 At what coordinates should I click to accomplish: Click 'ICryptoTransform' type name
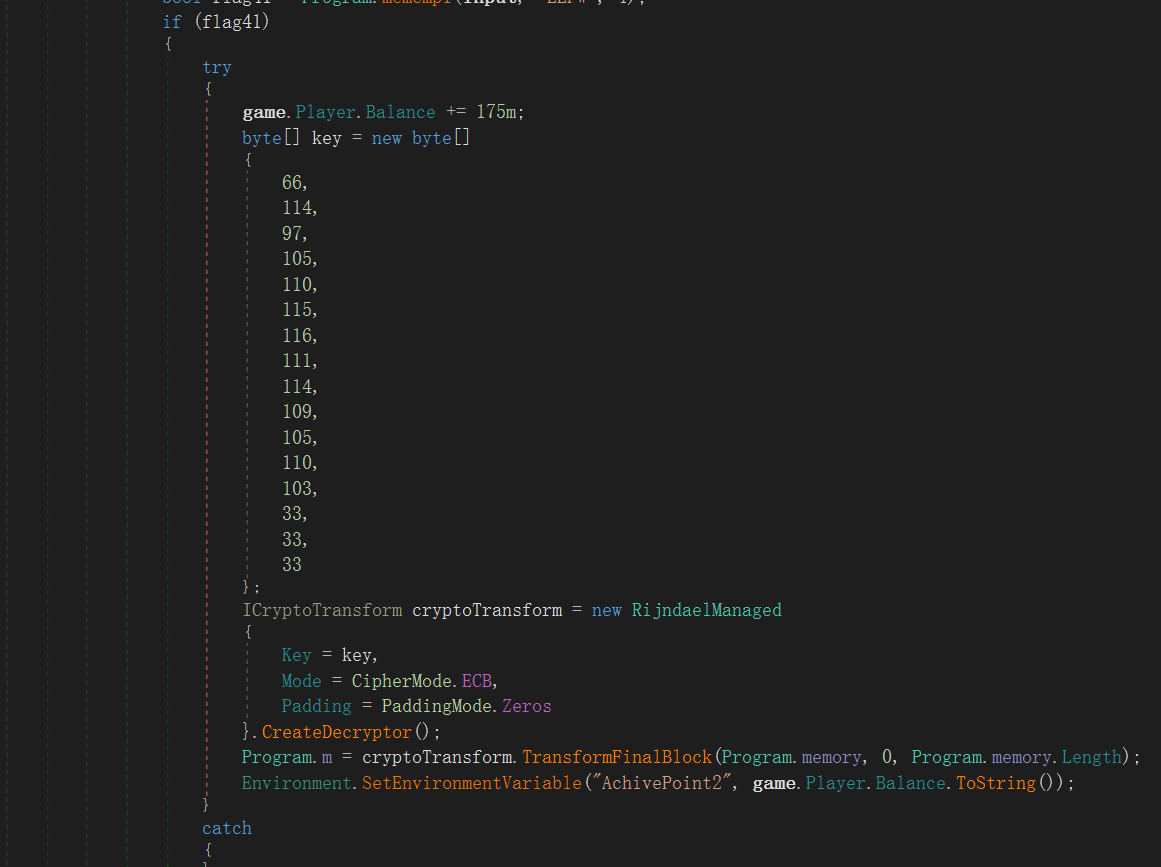click(x=322, y=610)
